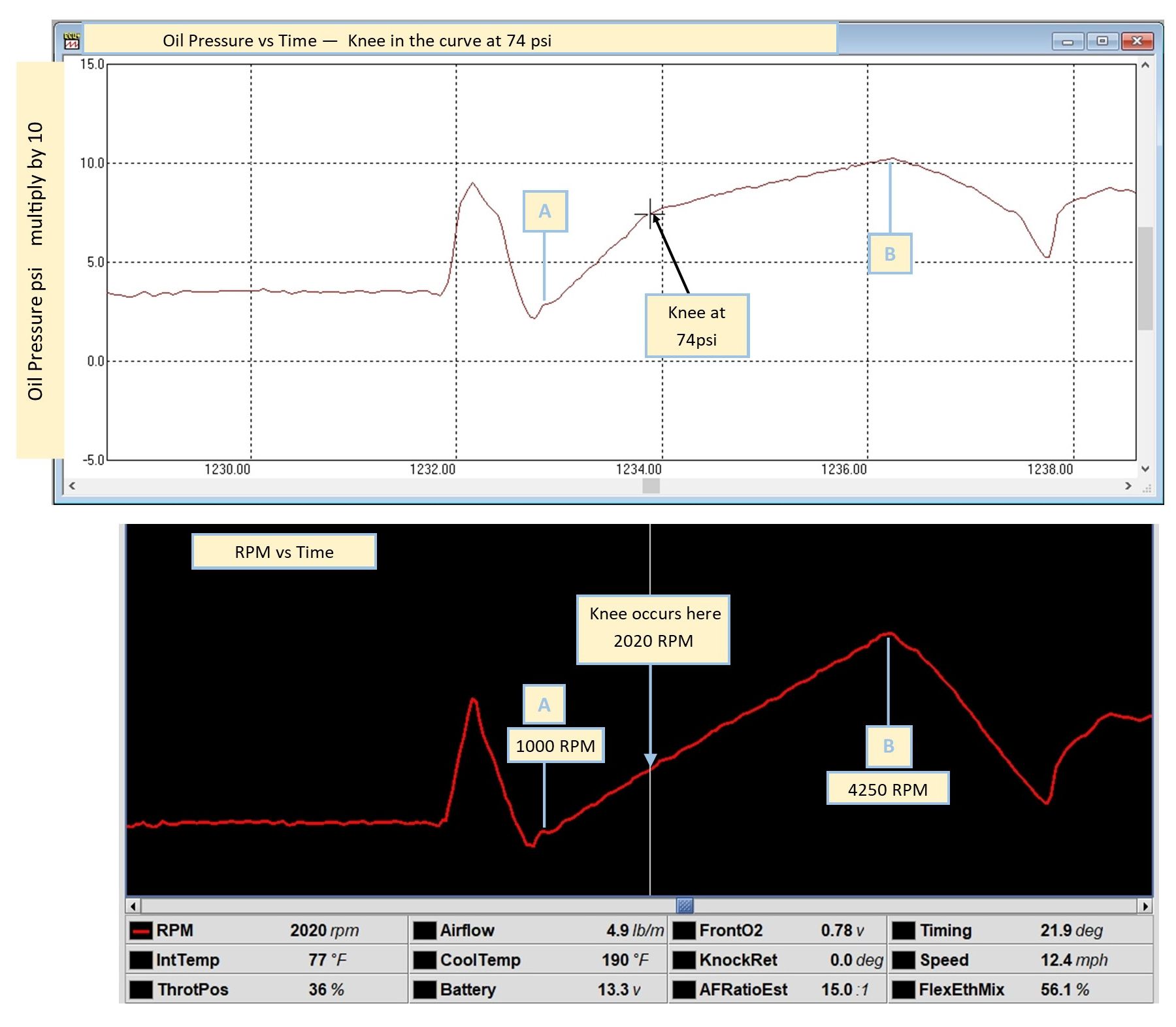Click the 1238.00 time axis label

coord(1050,469)
